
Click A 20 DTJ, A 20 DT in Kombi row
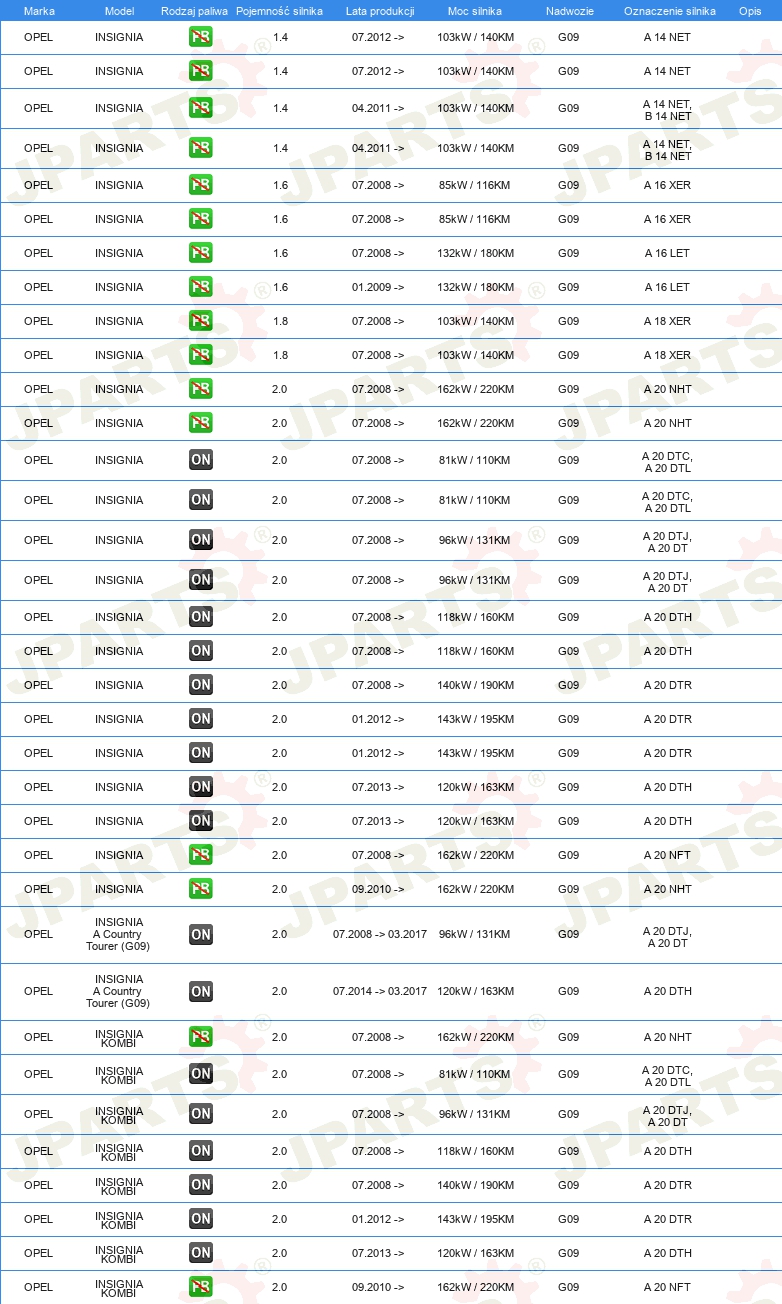pos(667,1116)
